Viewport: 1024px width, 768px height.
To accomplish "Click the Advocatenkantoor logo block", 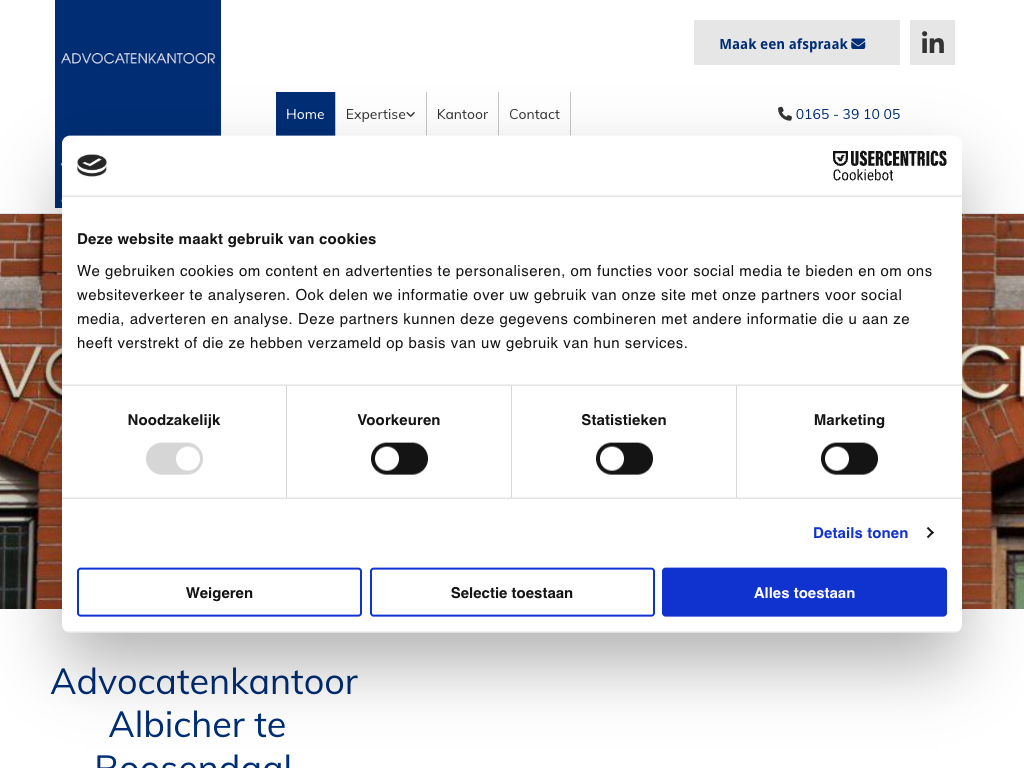I will pyautogui.click(x=138, y=60).
